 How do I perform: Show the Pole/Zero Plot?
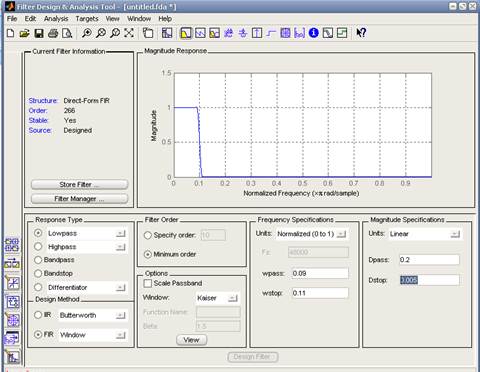coord(285,33)
